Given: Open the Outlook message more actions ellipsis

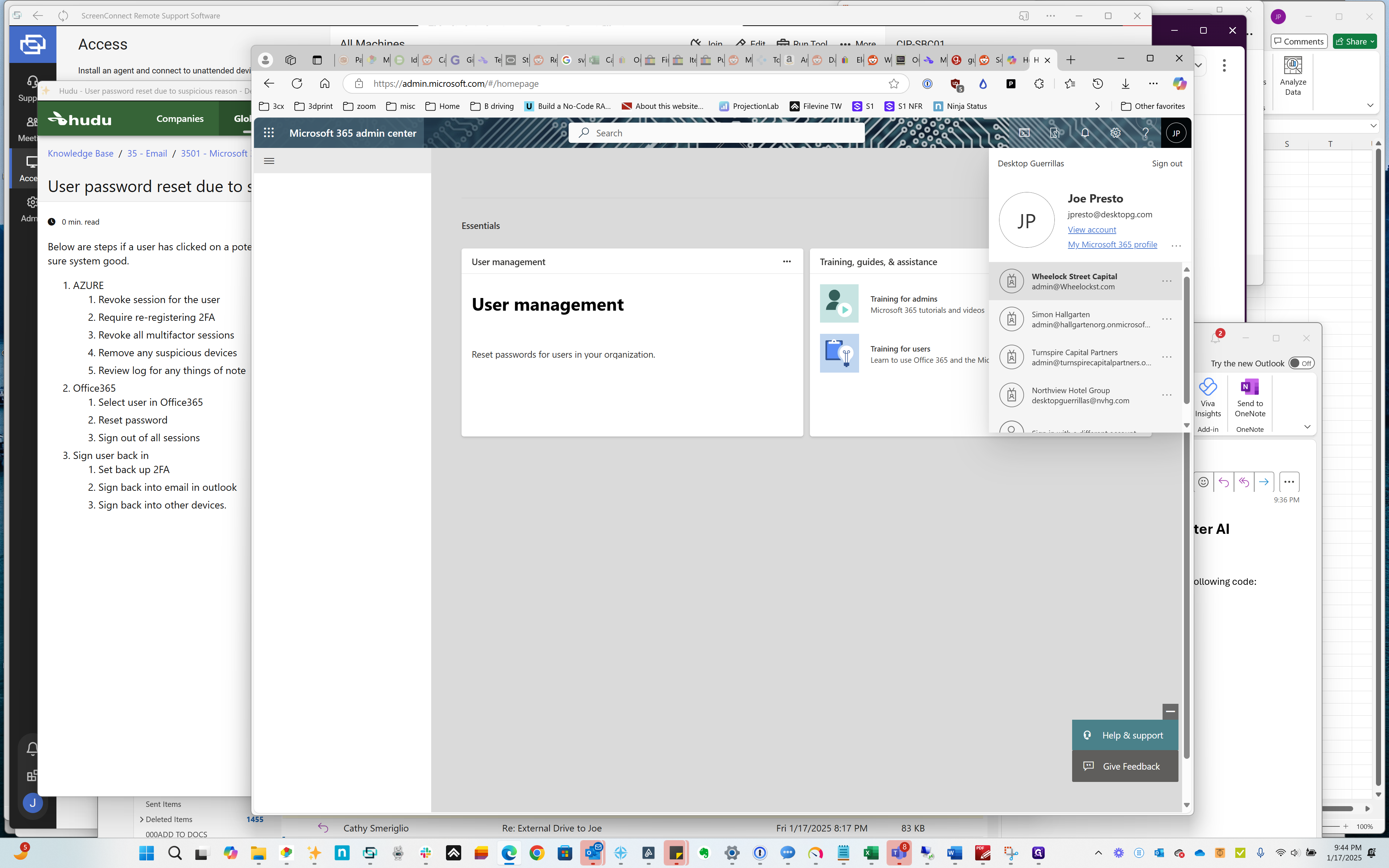Looking at the screenshot, I should [1288, 482].
